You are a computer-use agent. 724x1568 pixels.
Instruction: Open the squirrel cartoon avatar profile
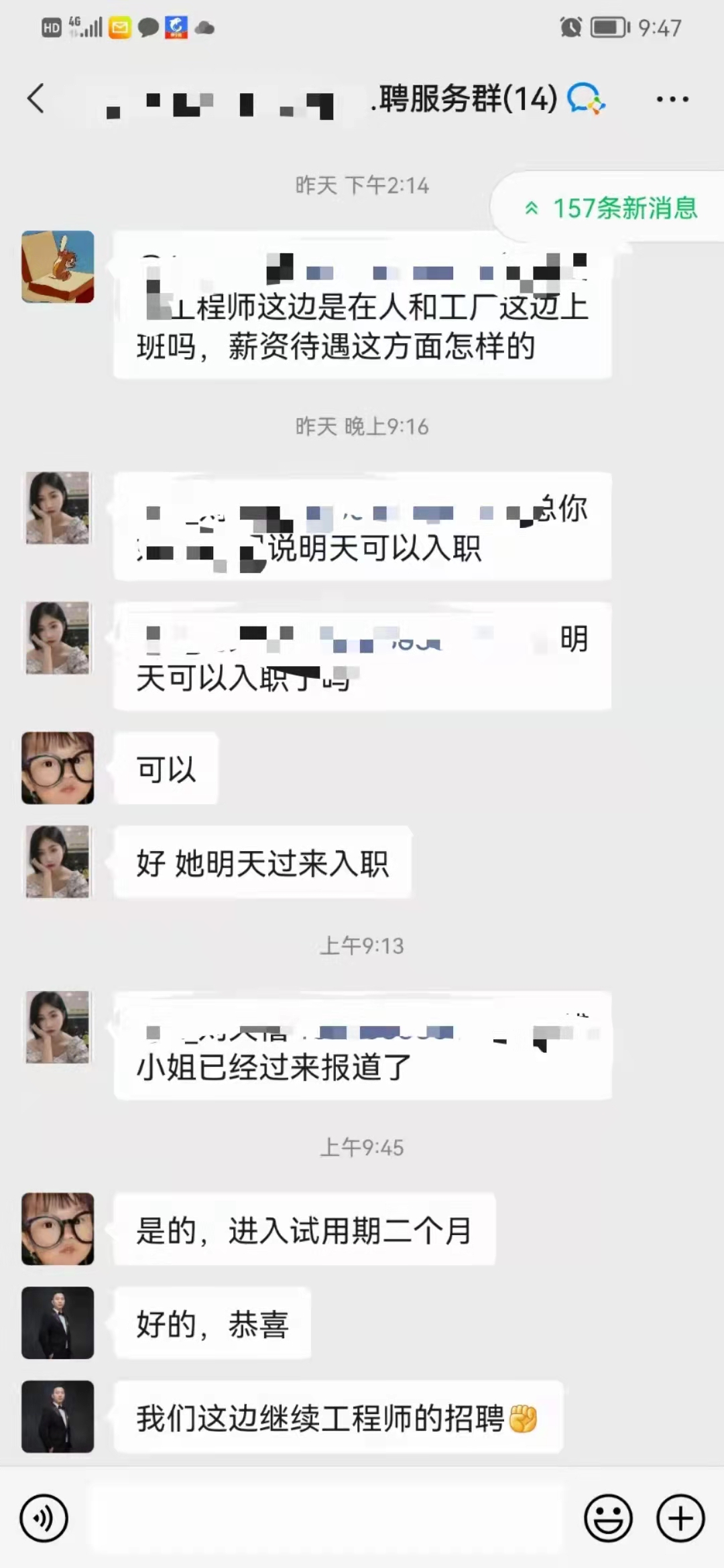click(x=58, y=267)
